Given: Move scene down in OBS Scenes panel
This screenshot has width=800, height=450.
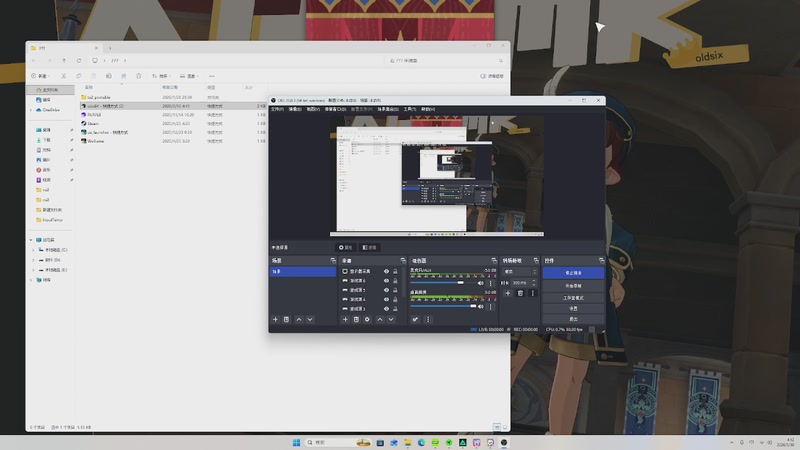Looking at the screenshot, I should click(x=310, y=319).
